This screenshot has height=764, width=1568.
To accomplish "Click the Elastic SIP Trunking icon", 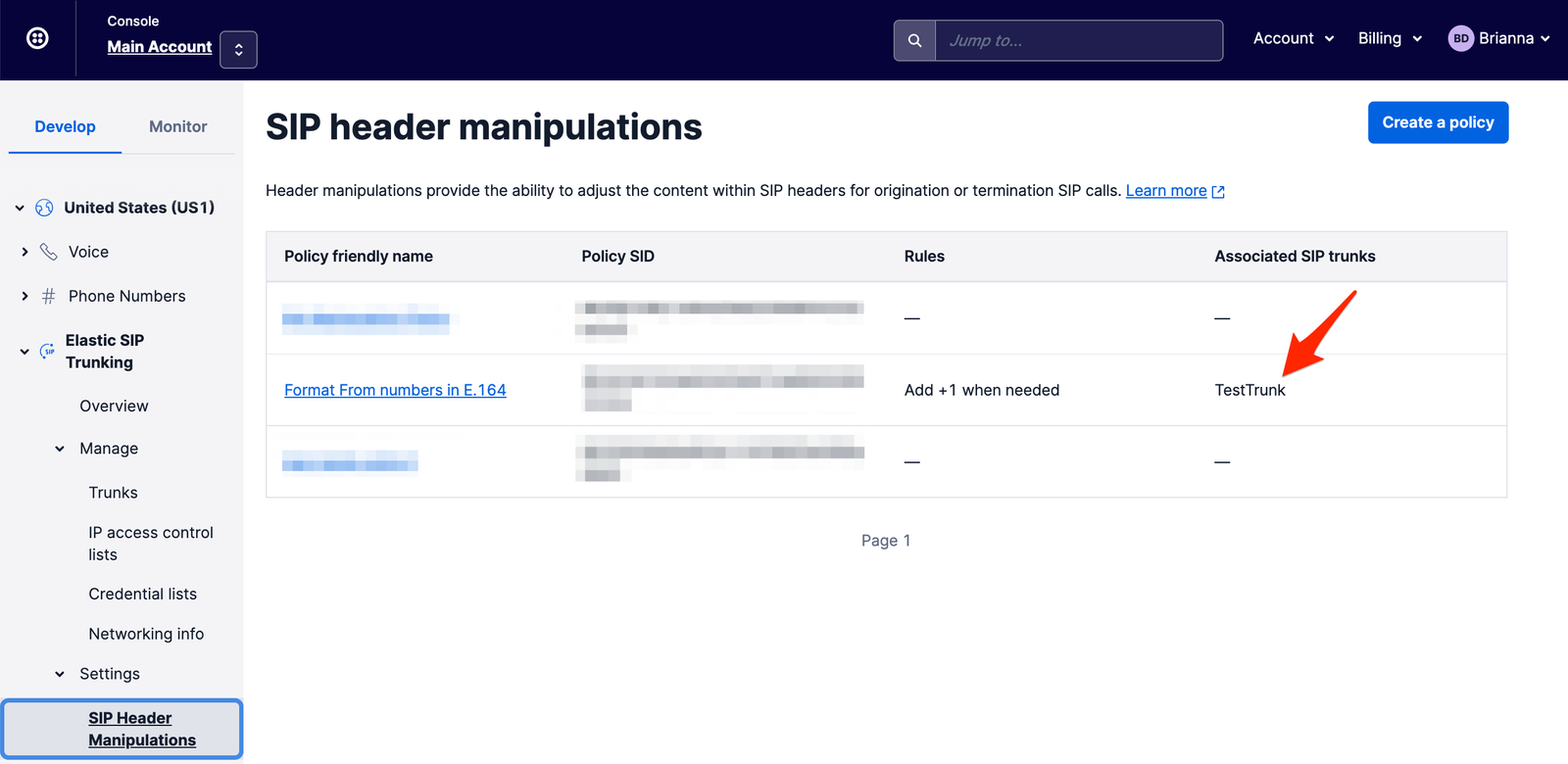I will click(x=47, y=351).
